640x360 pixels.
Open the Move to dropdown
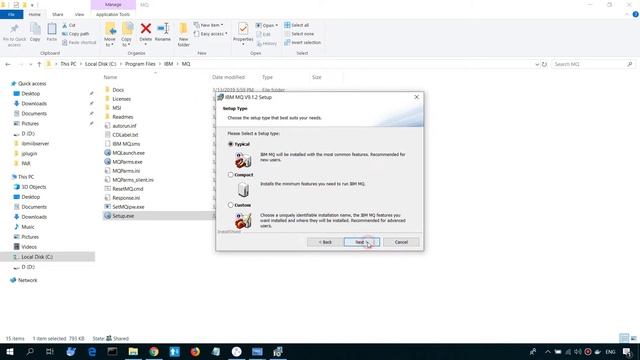point(110,34)
